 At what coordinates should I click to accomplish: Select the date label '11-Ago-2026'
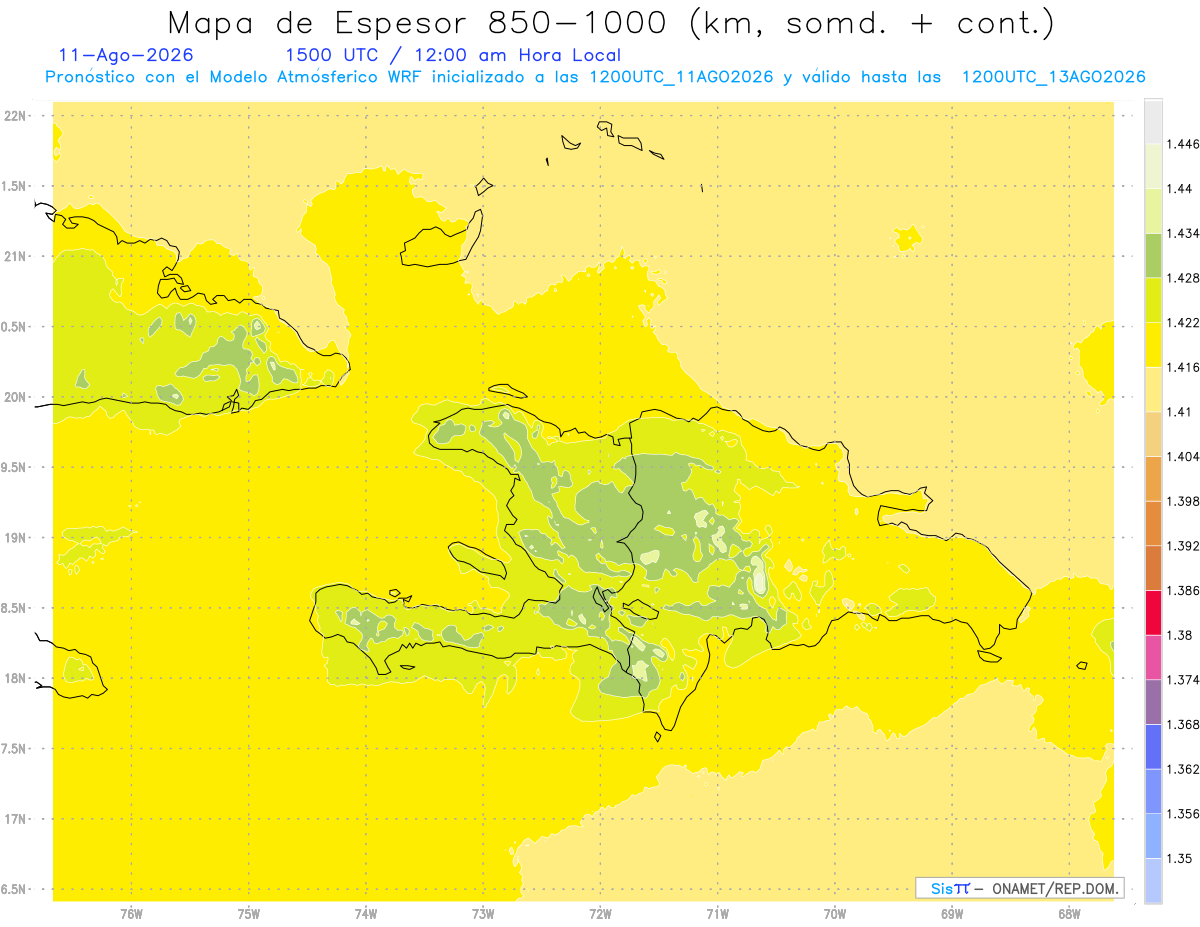(126, 56)
